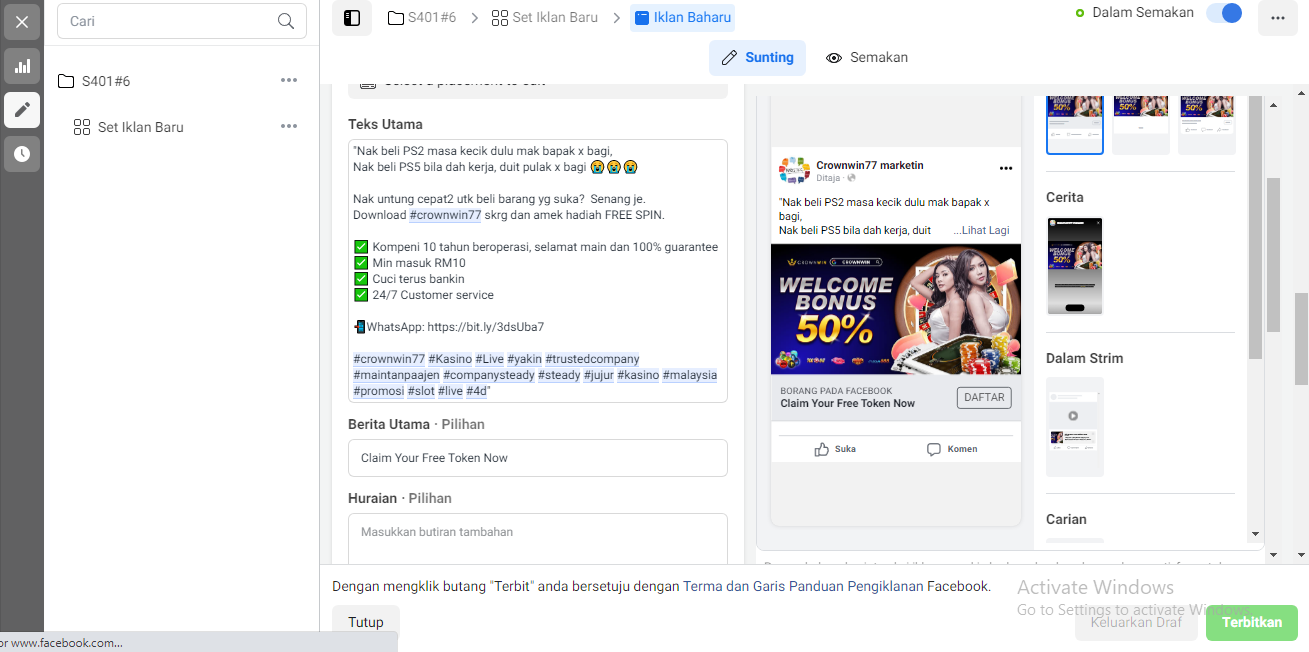
Task: Open options menu for Set Iklan Baru
Action: [x=289, y=127]
